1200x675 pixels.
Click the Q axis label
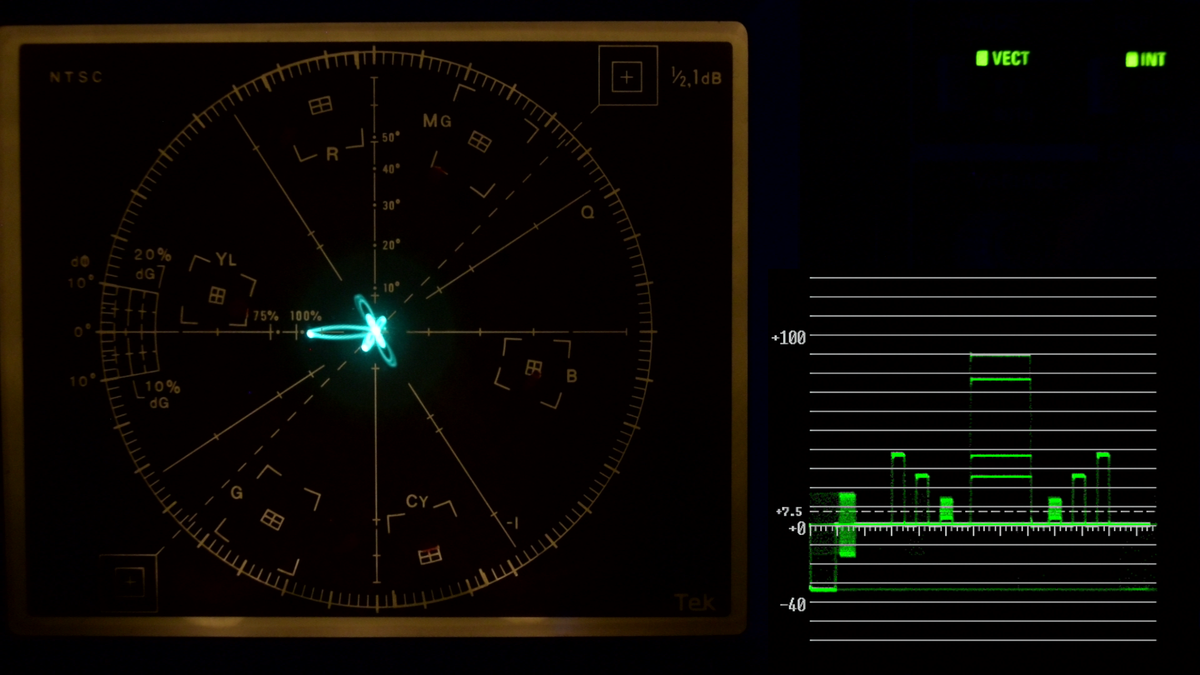587,211
